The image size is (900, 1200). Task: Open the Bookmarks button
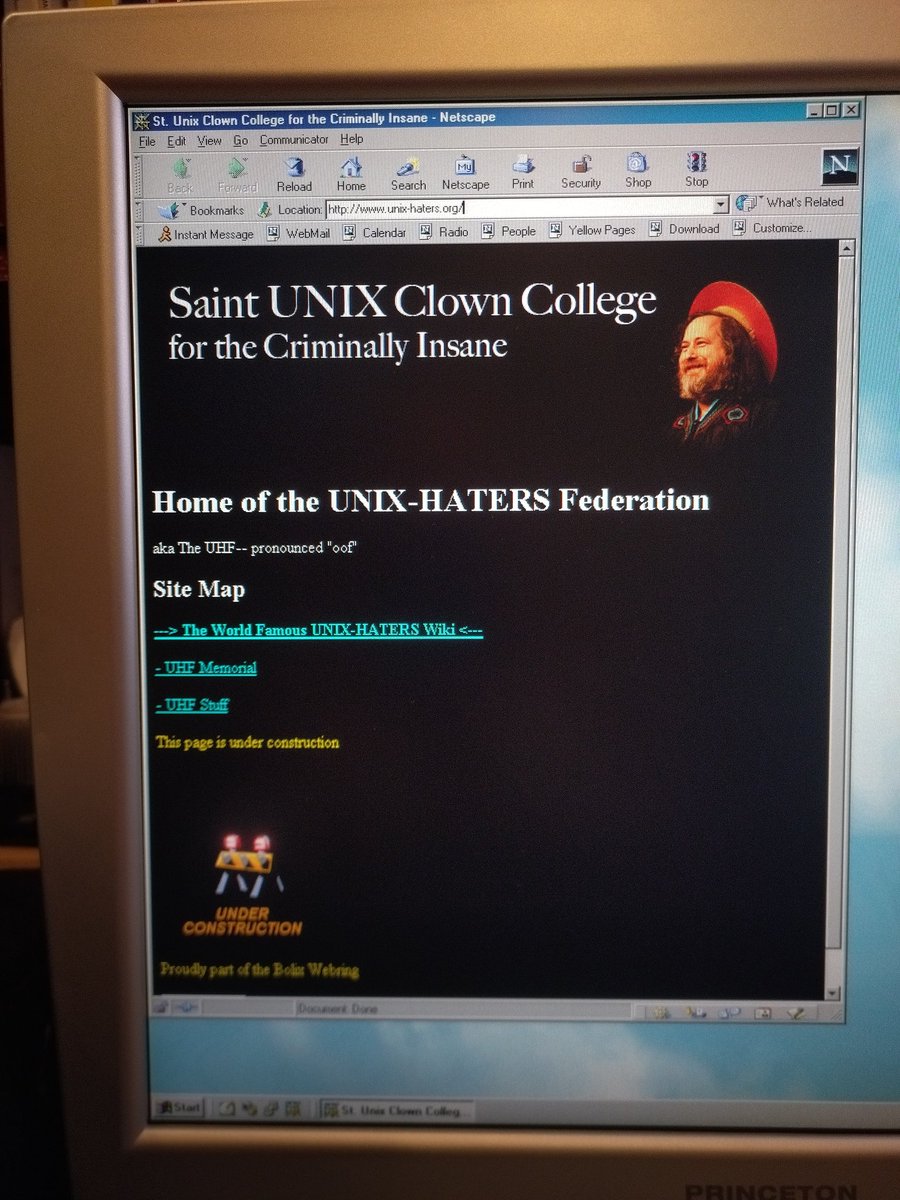(202, 210)
